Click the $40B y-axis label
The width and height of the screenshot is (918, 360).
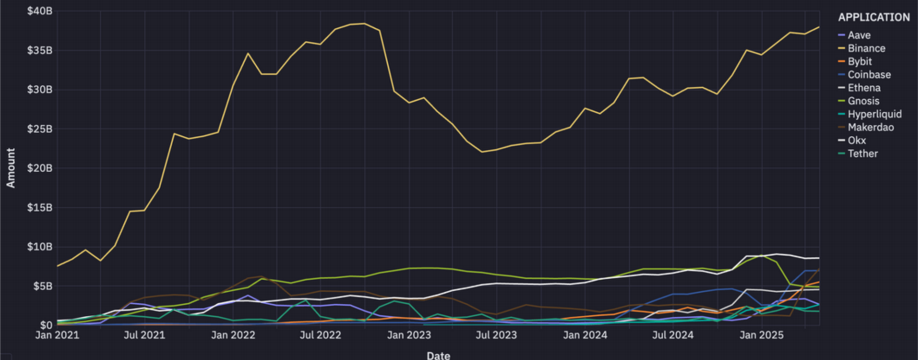(x=40, y=11)
